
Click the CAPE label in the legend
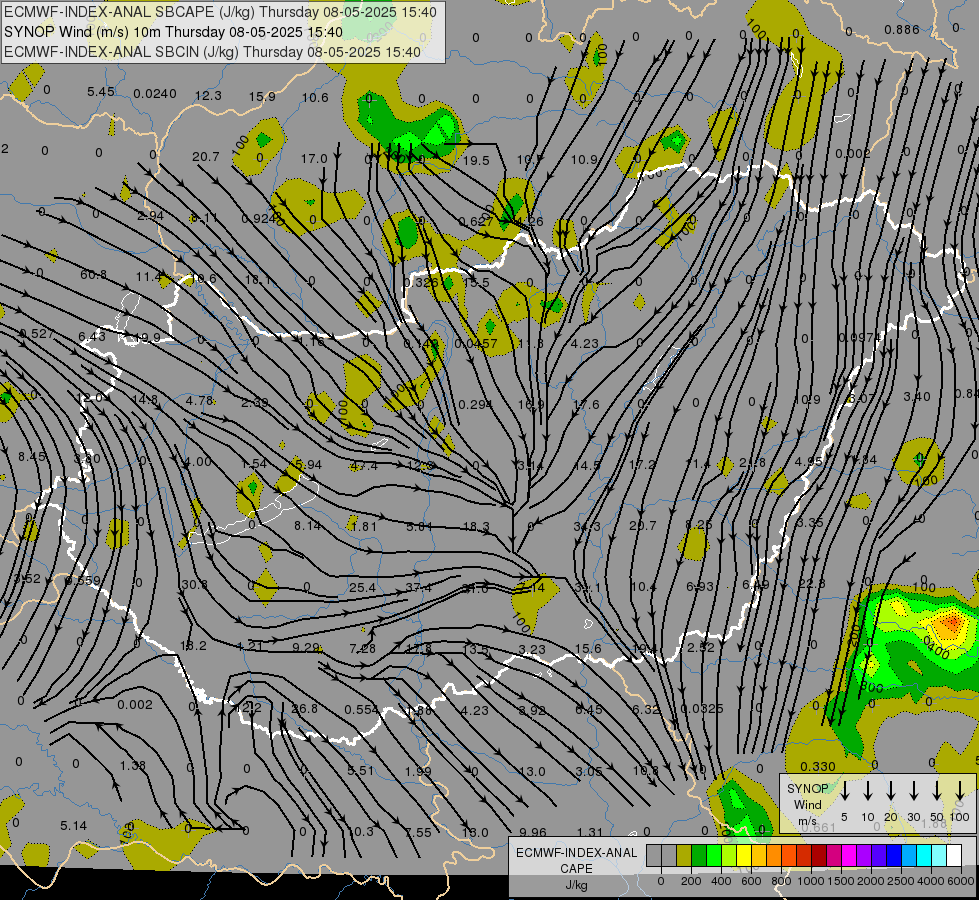pyautogui.click(x=576, y=869)
